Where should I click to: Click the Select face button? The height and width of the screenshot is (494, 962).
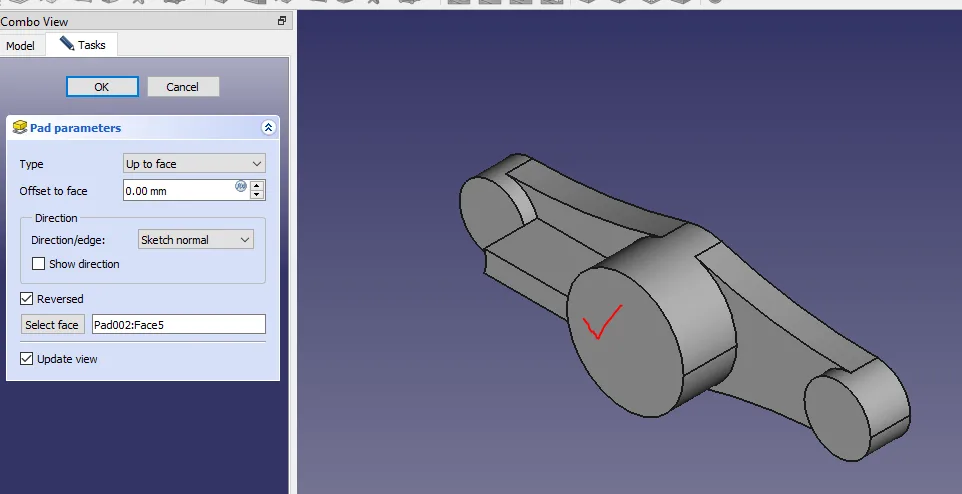(52, 325)
